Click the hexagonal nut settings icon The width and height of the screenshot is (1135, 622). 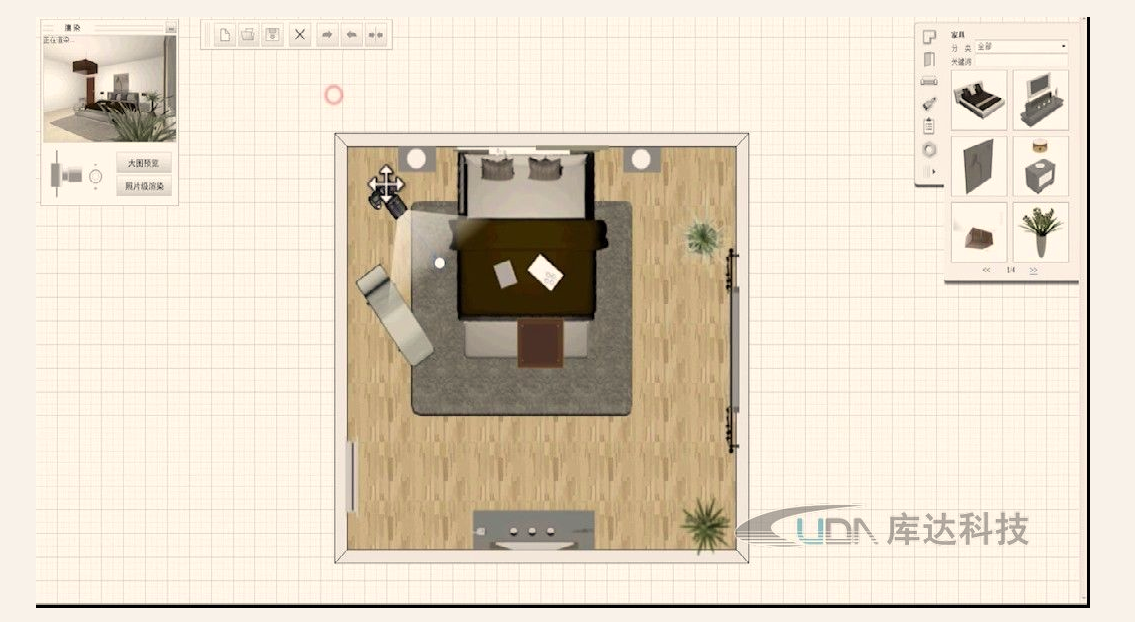929,150
